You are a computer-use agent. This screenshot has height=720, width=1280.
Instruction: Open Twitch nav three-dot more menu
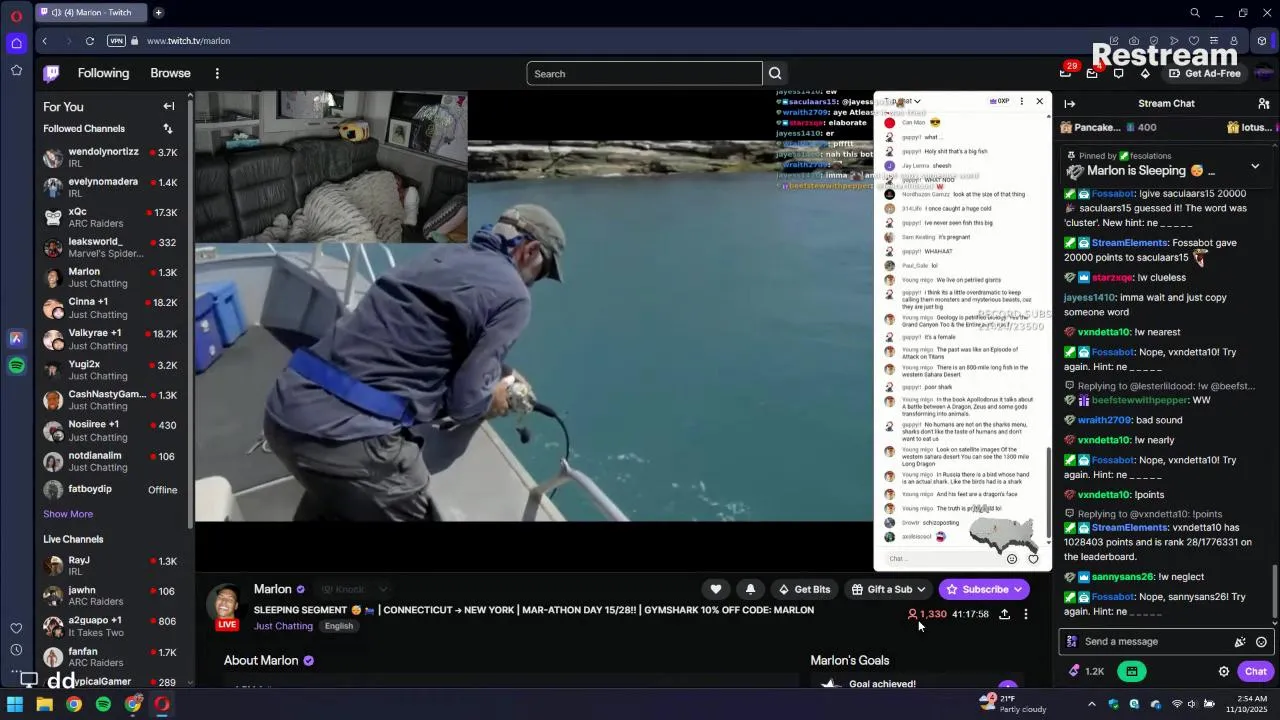(217, 73)
